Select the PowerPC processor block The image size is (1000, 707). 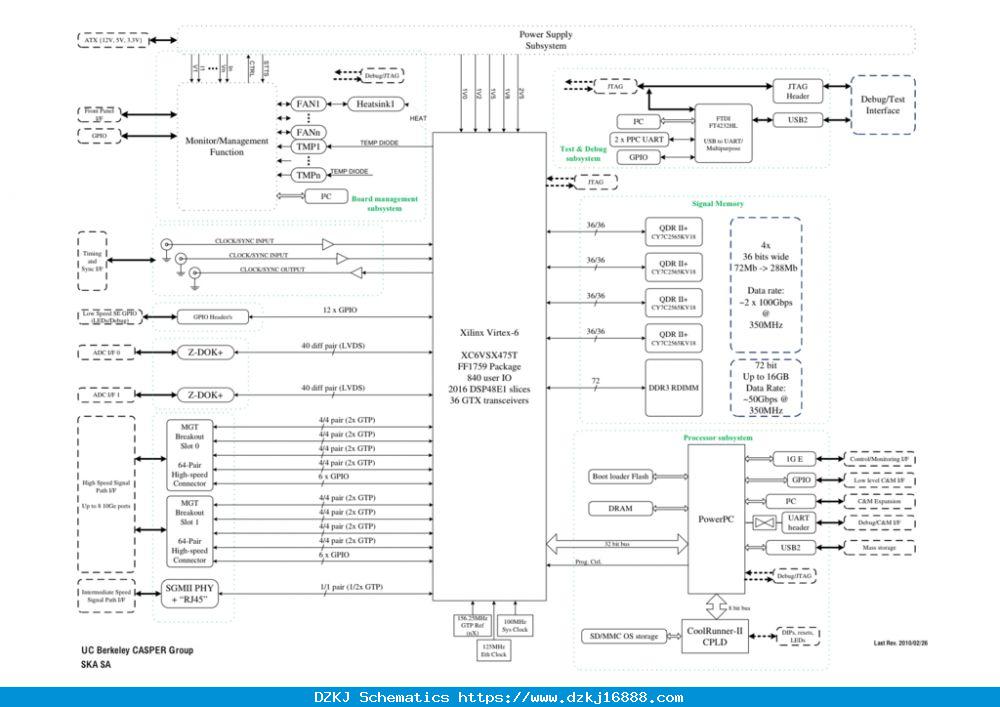coord(716,519)
